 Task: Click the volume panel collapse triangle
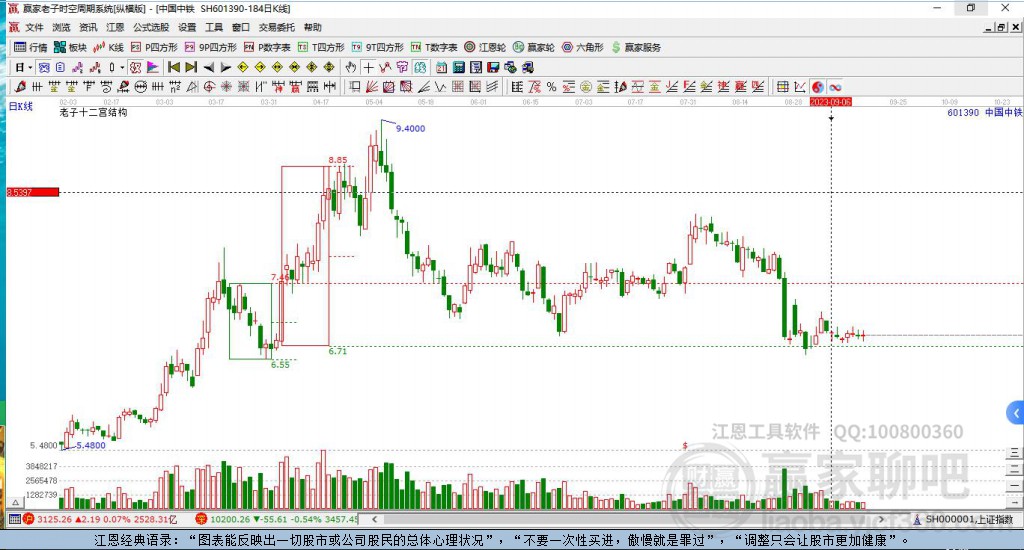(x=16, y=502)
